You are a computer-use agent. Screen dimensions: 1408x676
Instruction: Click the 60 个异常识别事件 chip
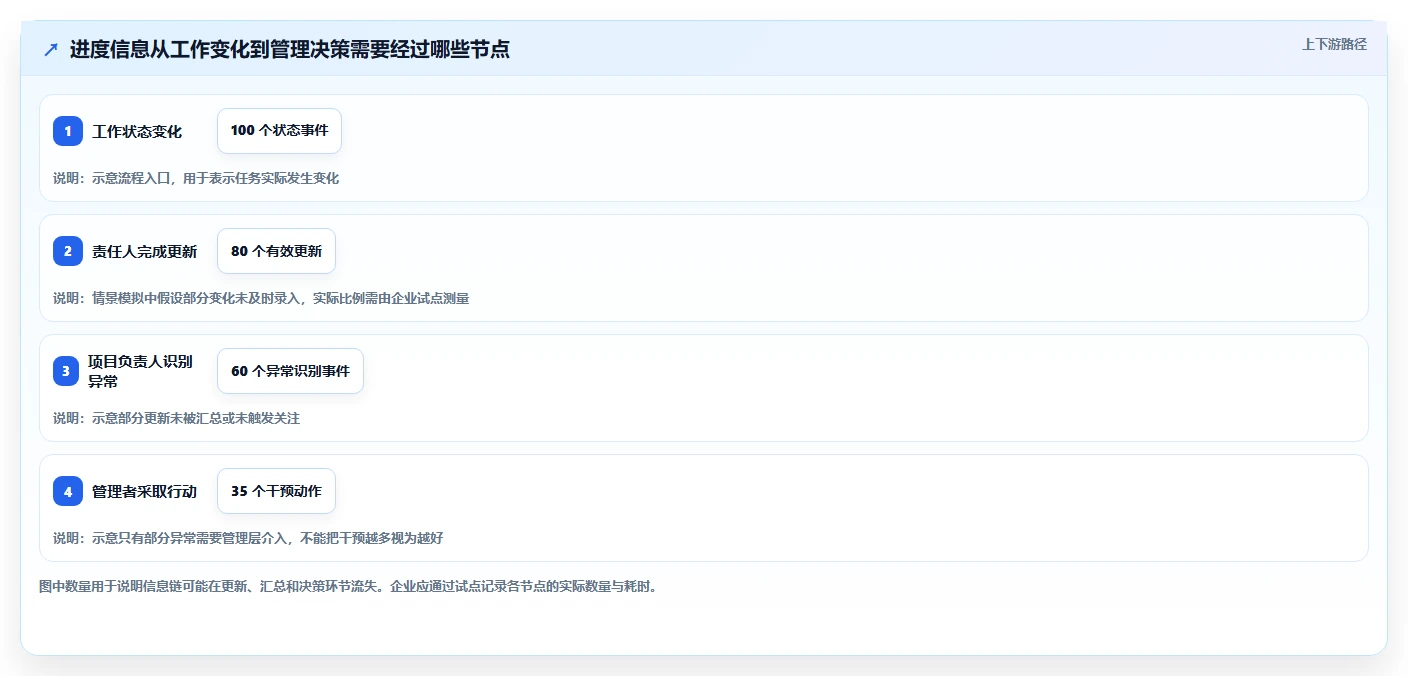coord(290,371)
